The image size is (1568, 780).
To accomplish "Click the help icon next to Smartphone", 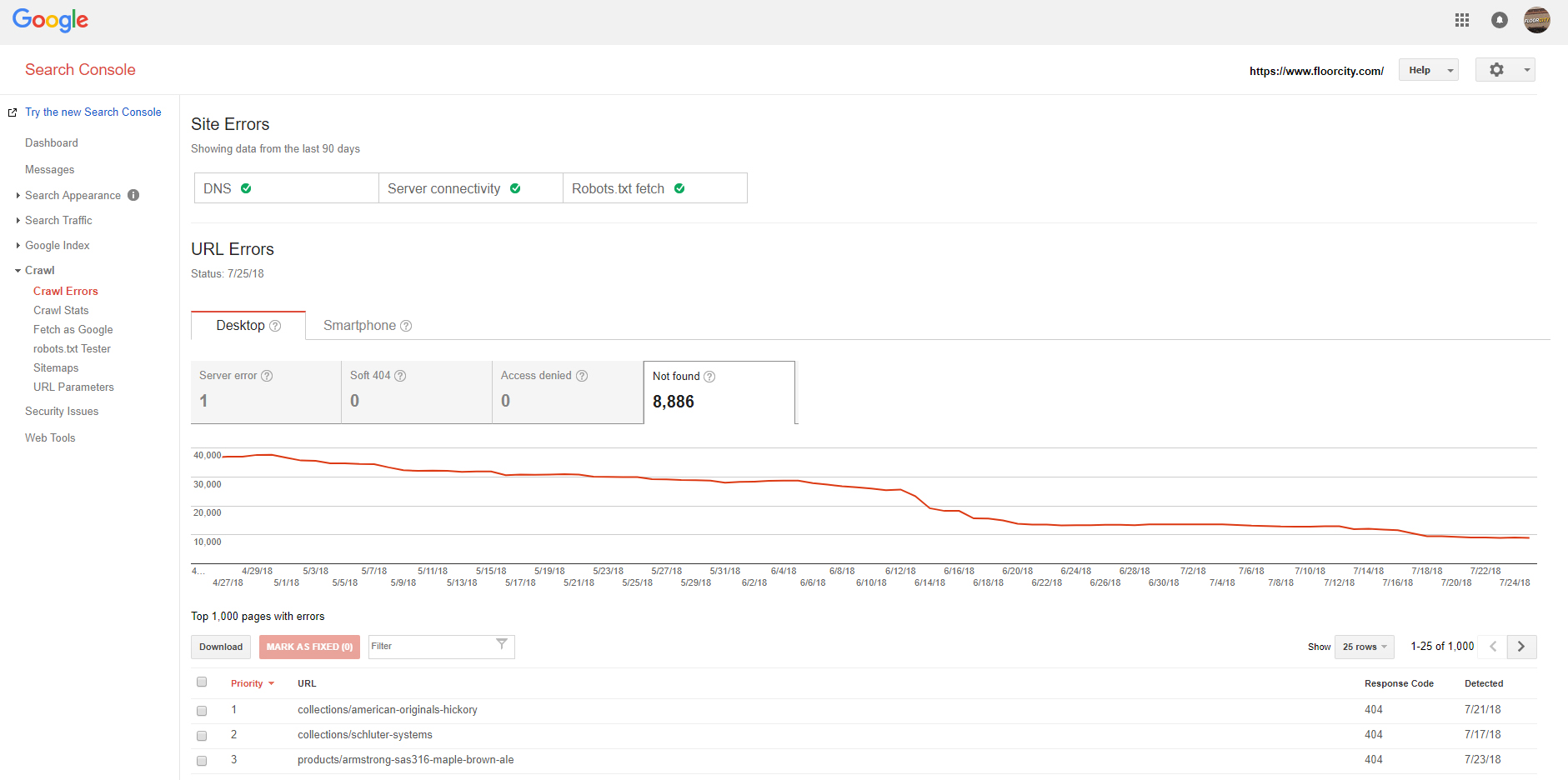I will click(406, 326).
